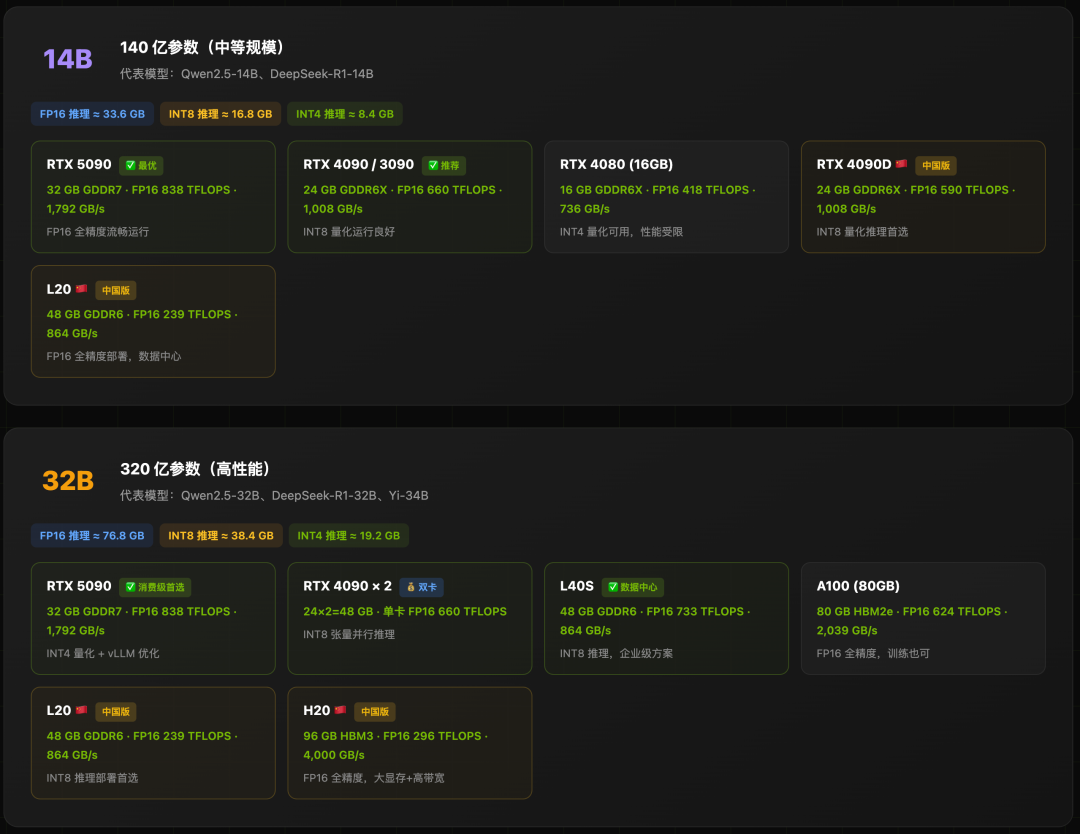Click the INT8 量化推理首选 note
Viewport: 1080px width, 834px height.
pyautogui.click(x=862, y=232)
